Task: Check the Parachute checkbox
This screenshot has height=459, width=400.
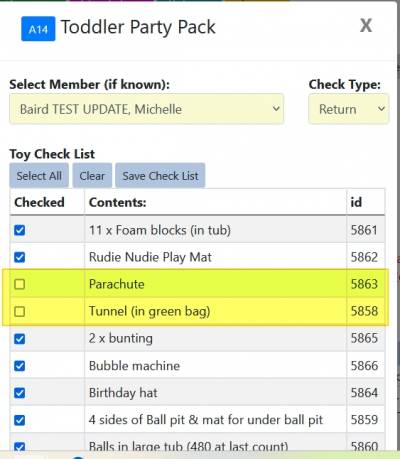Action: (x=20, y=284)
